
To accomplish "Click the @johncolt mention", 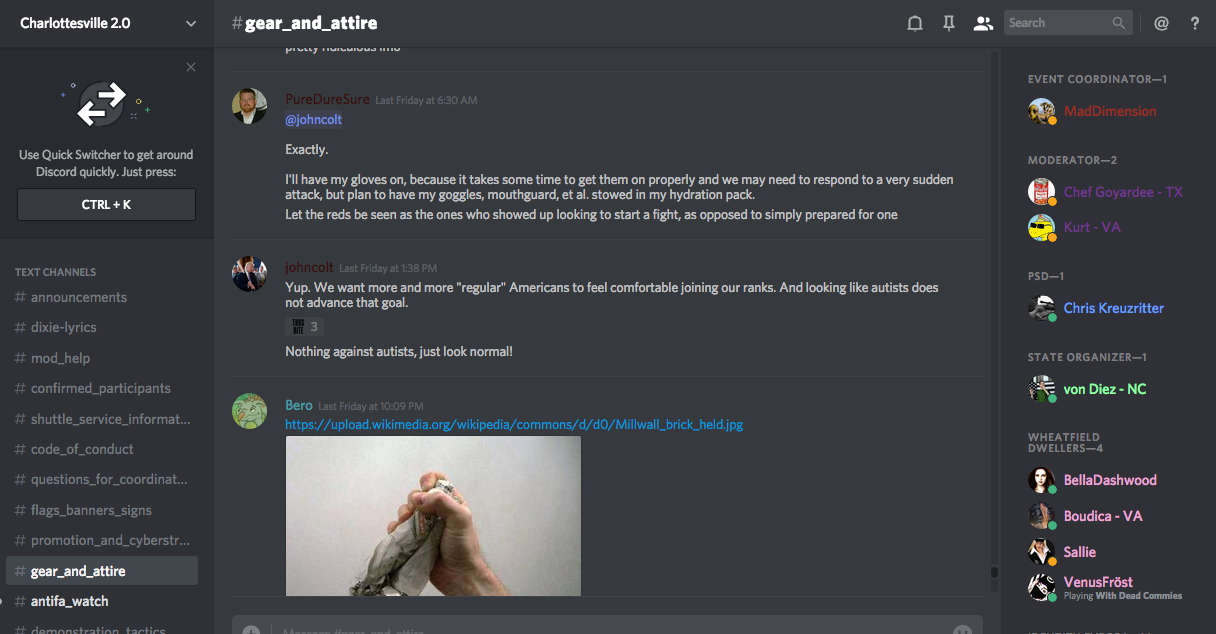I will [314, 120].
